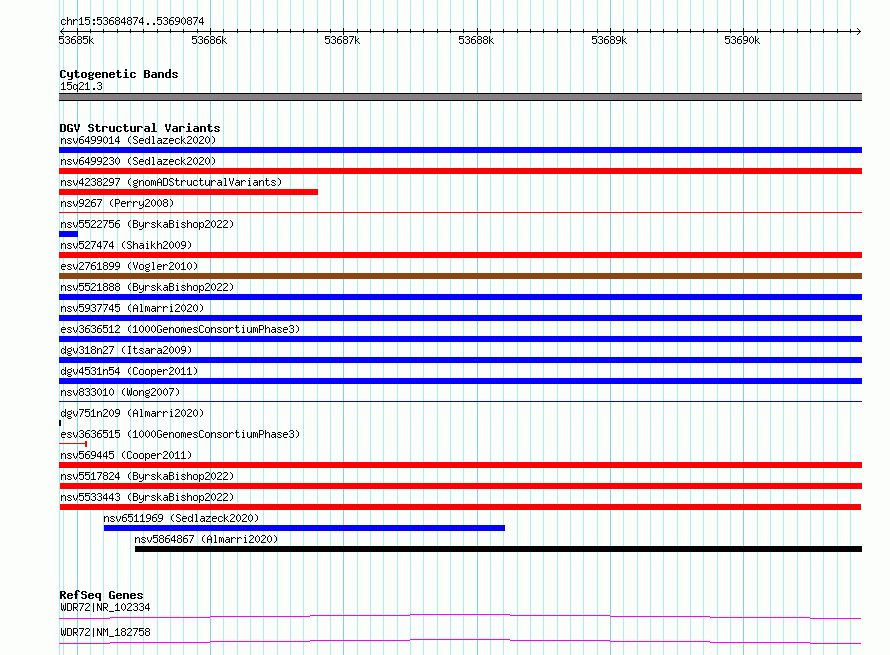Click the 15q21.3 cytogenetic band bar
Screen dimensions: 890x655
point(460,97)
